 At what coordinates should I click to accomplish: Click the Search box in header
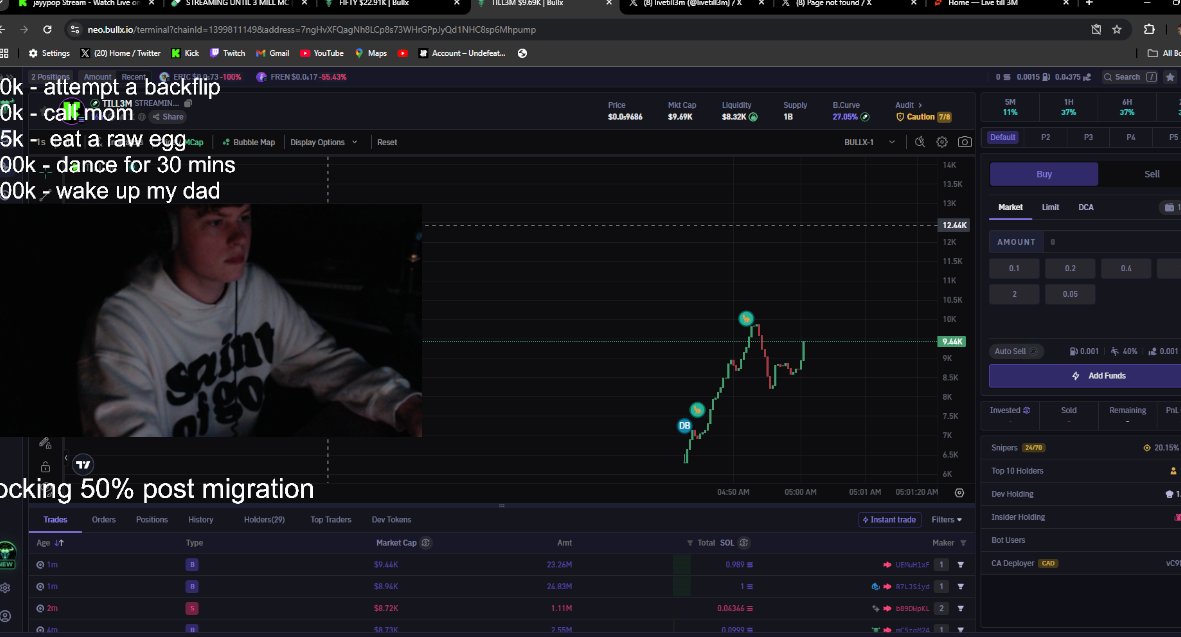[x=1129, y=77]
